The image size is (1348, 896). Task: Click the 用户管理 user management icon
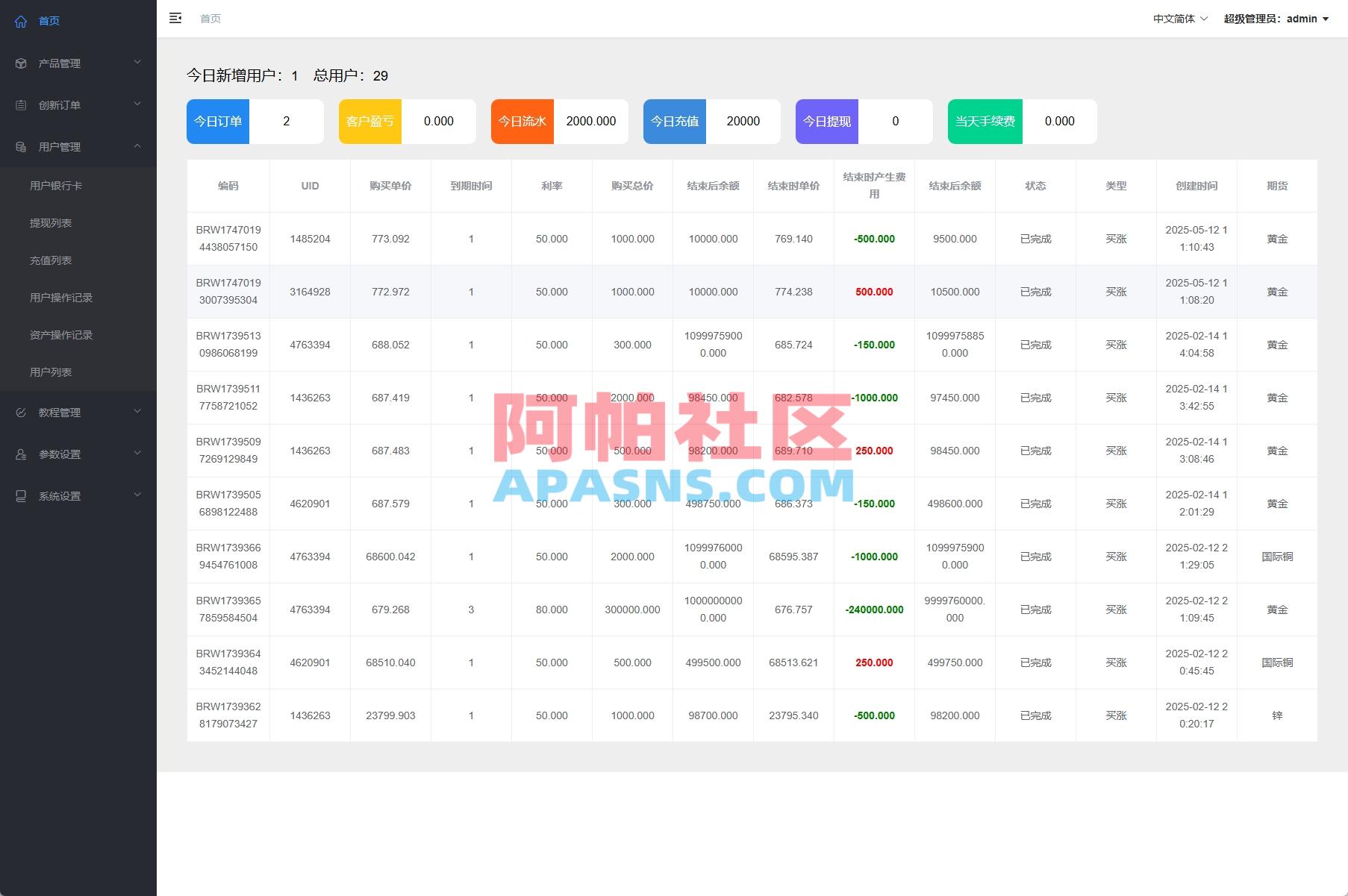(x=20, y=146)
